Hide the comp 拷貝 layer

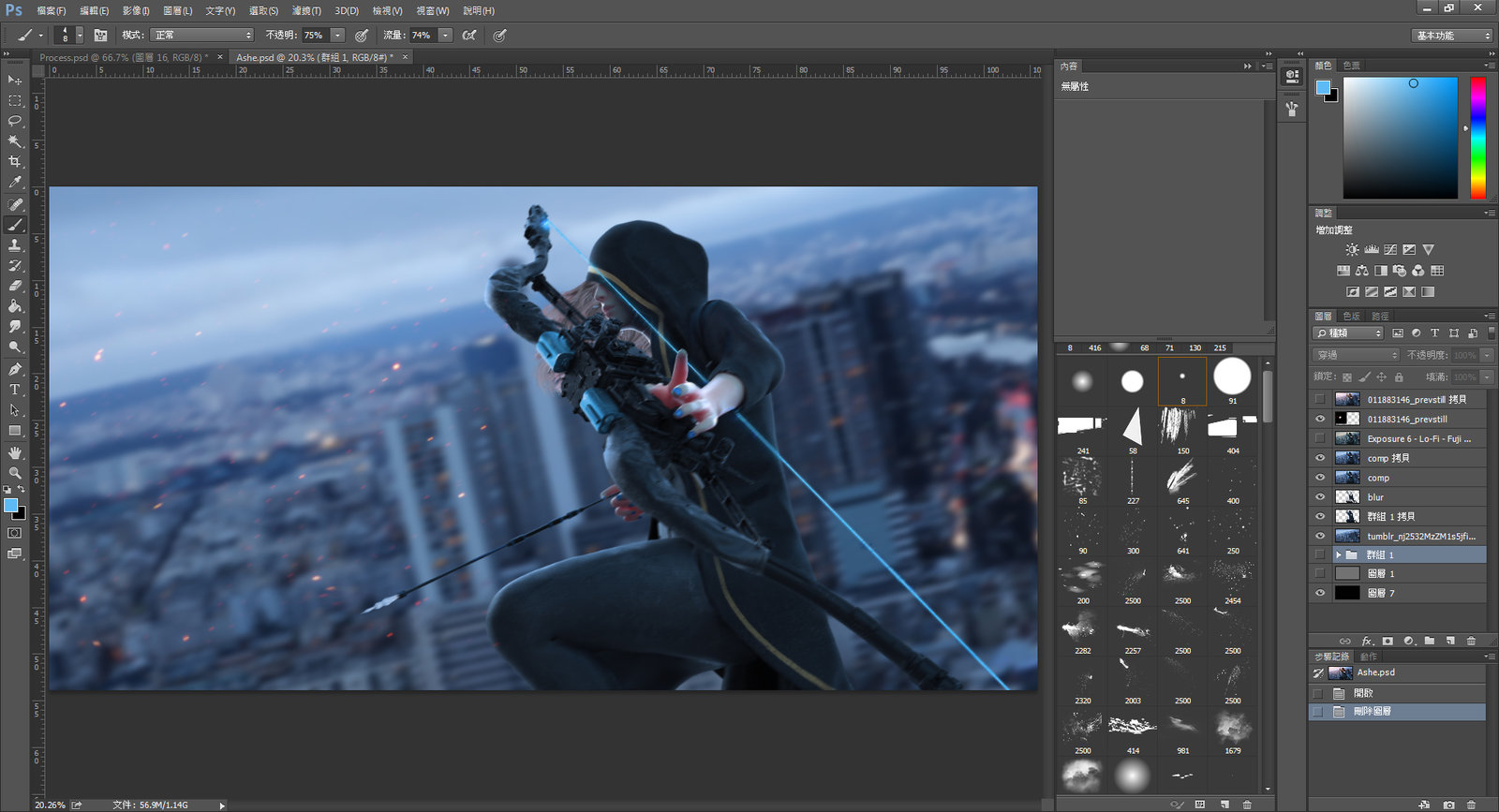pos(1320,458)
